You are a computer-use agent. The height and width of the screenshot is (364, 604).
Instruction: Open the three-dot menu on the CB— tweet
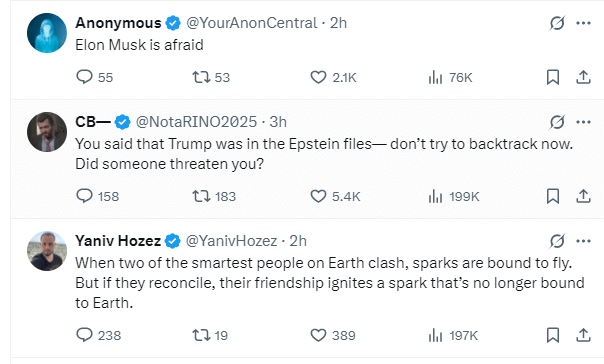pyautogui.click(x=583, y=122)
